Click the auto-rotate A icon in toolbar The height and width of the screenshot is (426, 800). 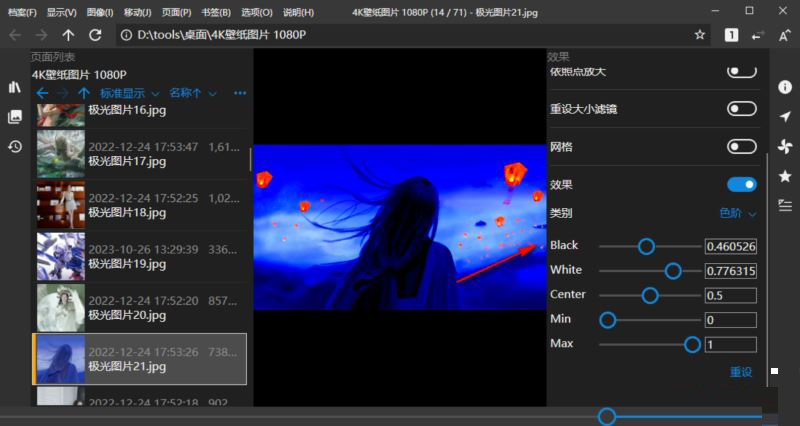[x=785, y=35]
